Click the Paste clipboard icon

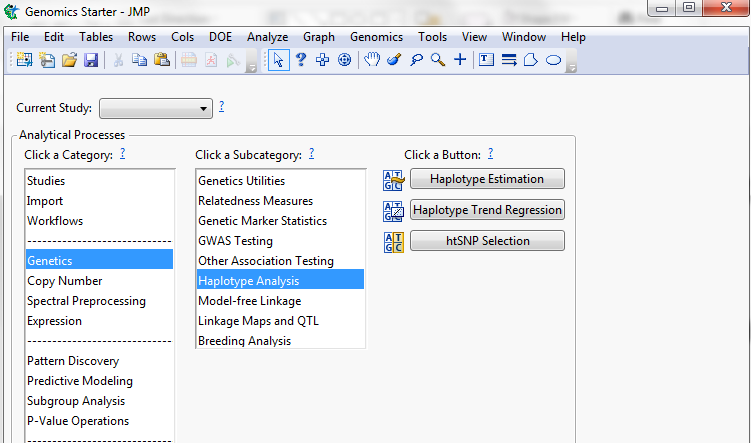click(162, 60)
